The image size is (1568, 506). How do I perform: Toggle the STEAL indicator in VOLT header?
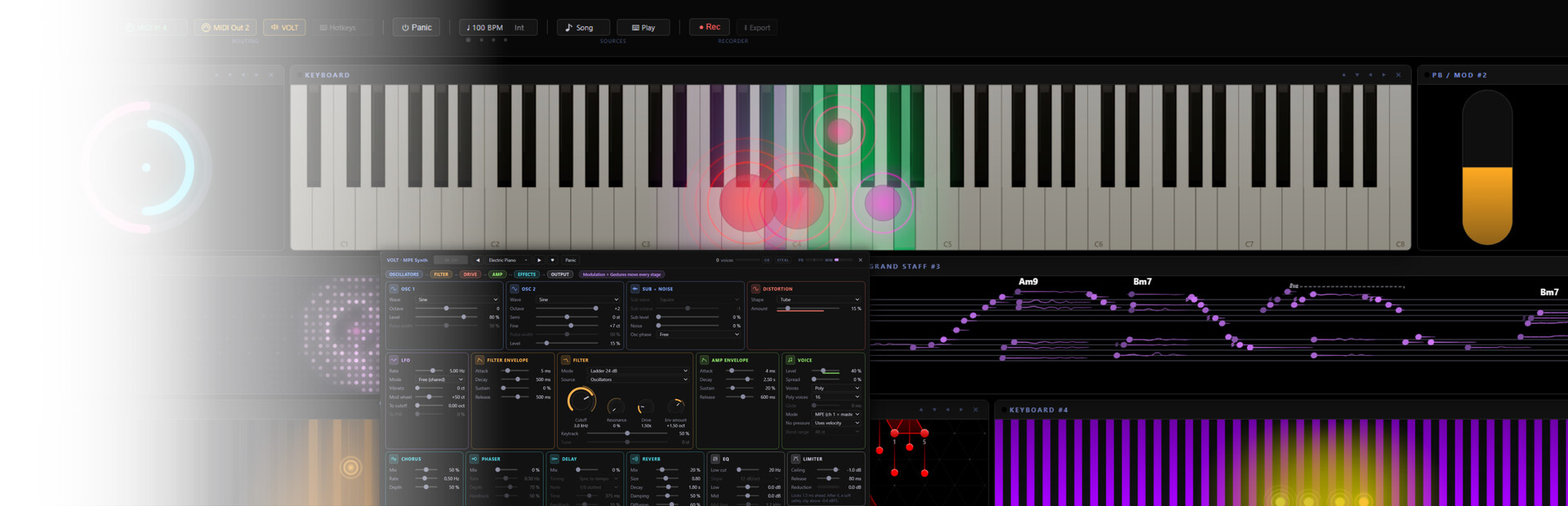782,260
